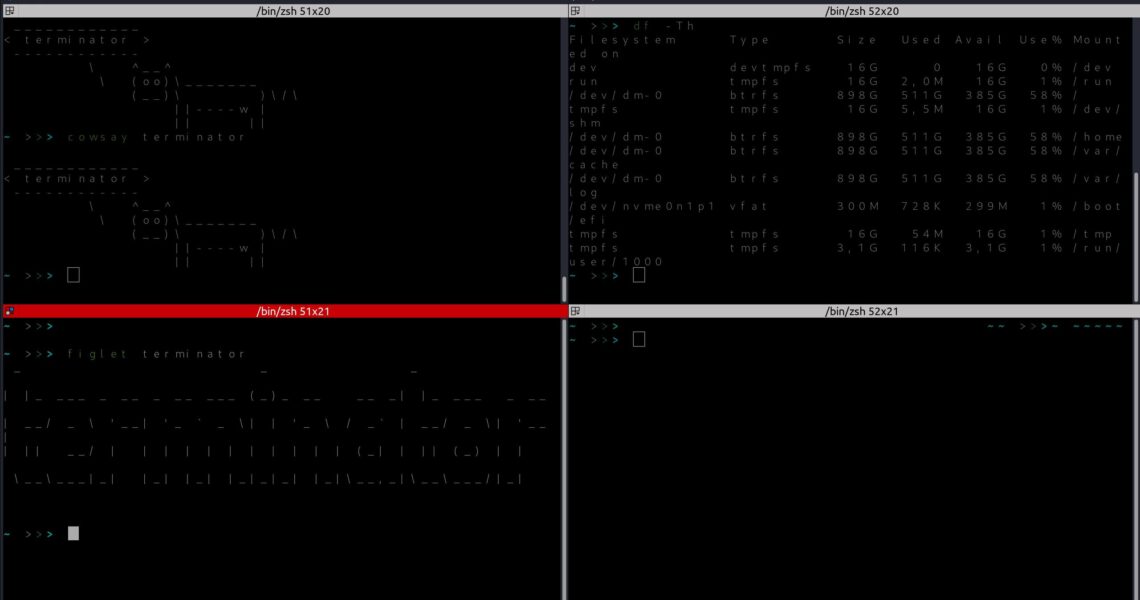Viewport: 1140px width, 600px height.
Task: Click scrollbar track of the figlet pane
Action: 564,450
